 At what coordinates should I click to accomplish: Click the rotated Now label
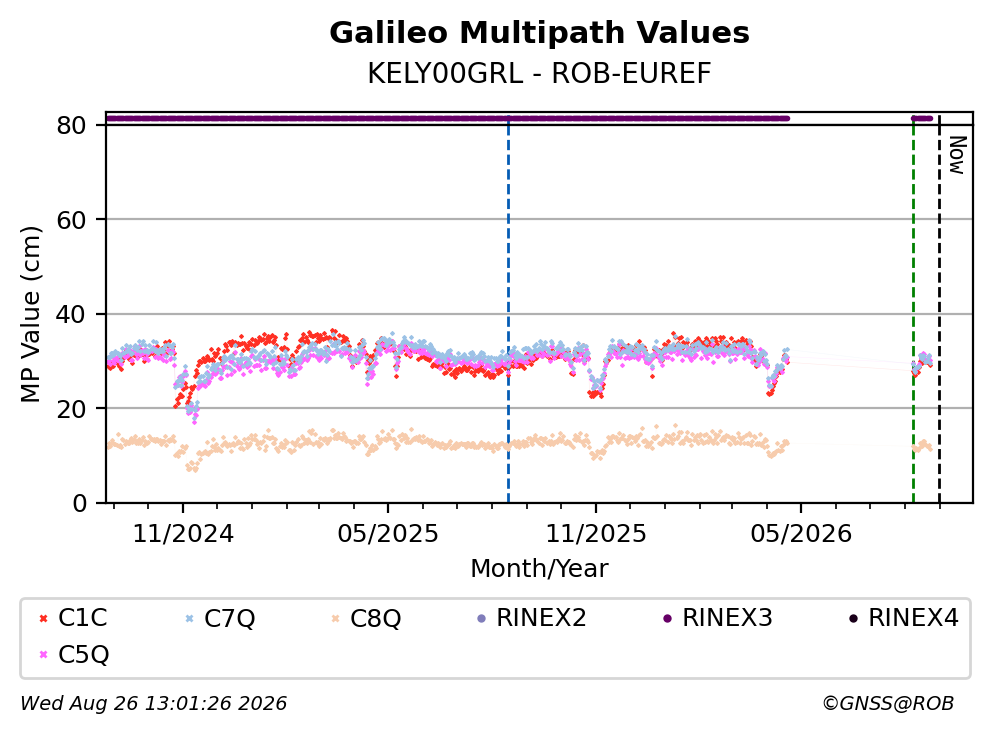[x=957, y=156]
